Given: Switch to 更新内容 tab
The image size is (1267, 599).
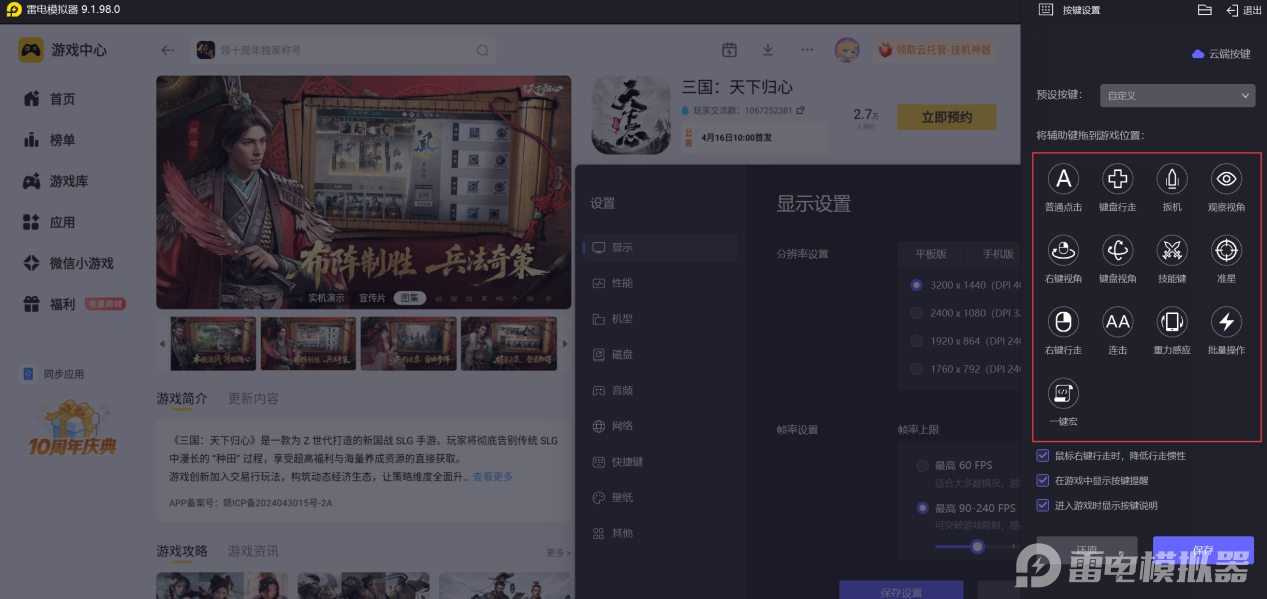Looking at the screenshot, I should click(x=253, y=398).
